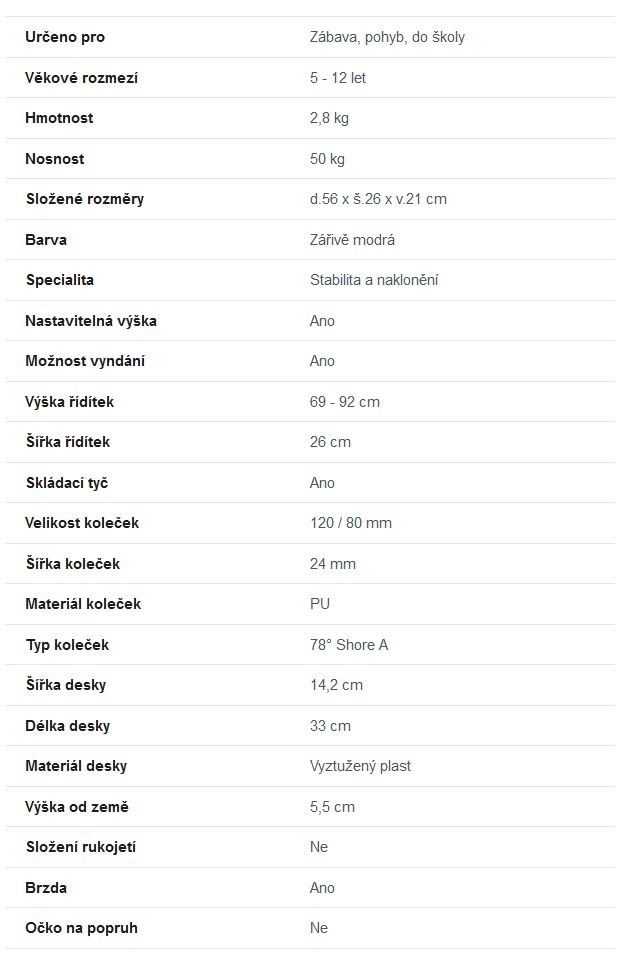The width and height of the screenshot is (626, 960).
Task: Click the 'Vyztužený plast' material value
Action: pyautogui.click(x=360, y=766)
